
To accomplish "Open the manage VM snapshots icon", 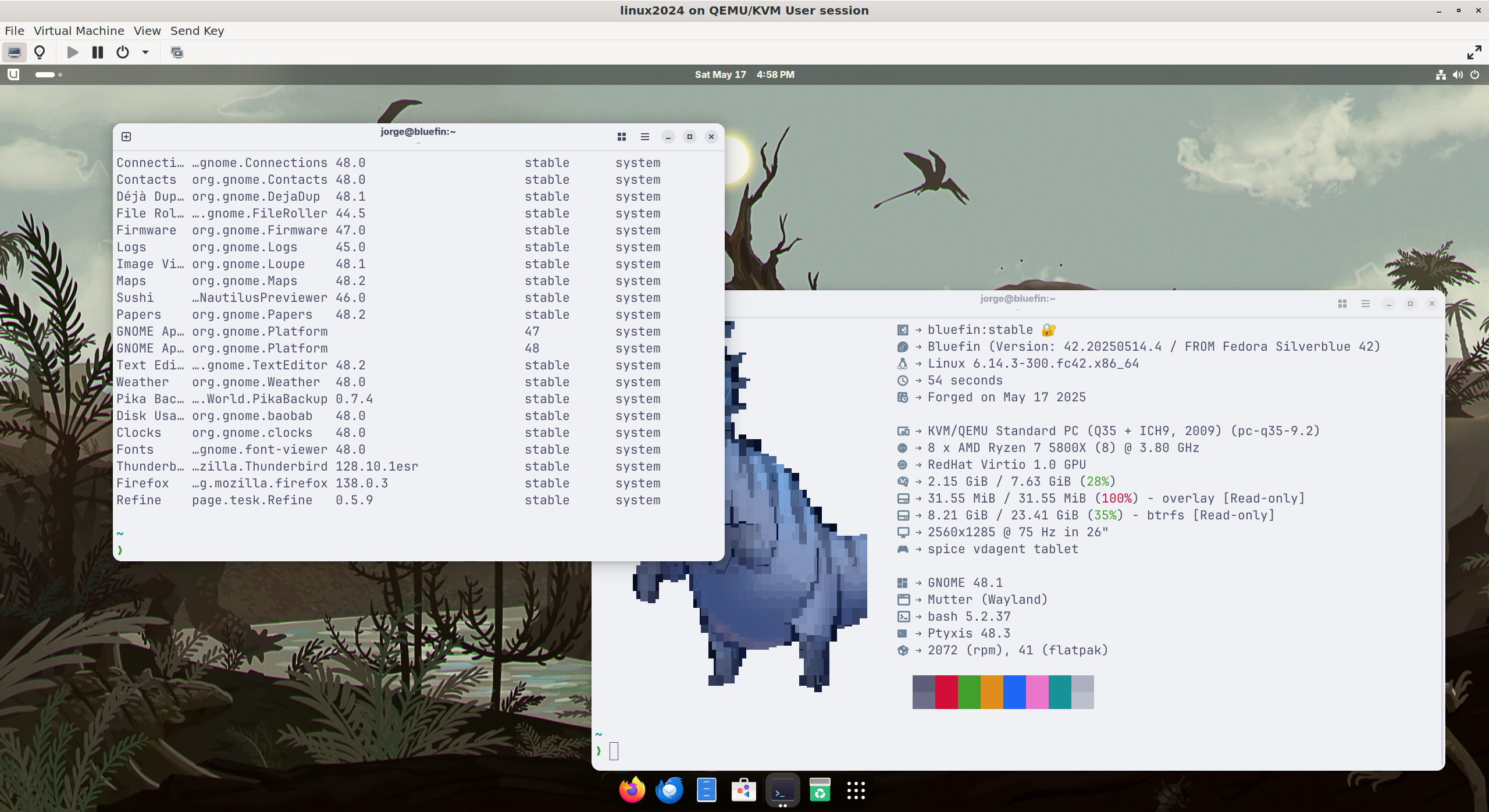I will coord(177,52).
